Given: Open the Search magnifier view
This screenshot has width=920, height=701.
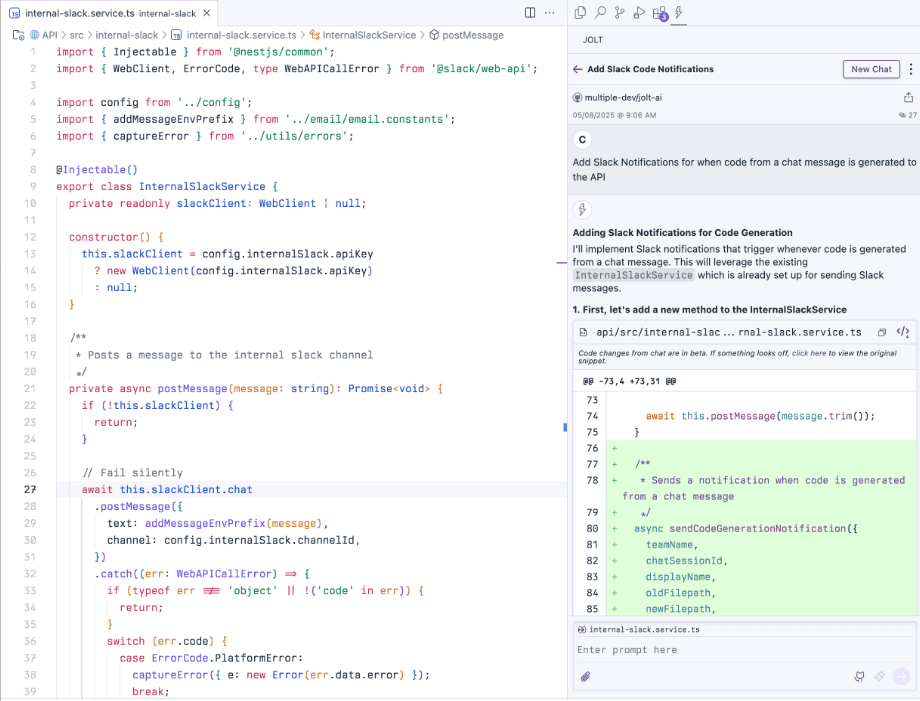Looking at the screenshot, I should click(600, 12).
